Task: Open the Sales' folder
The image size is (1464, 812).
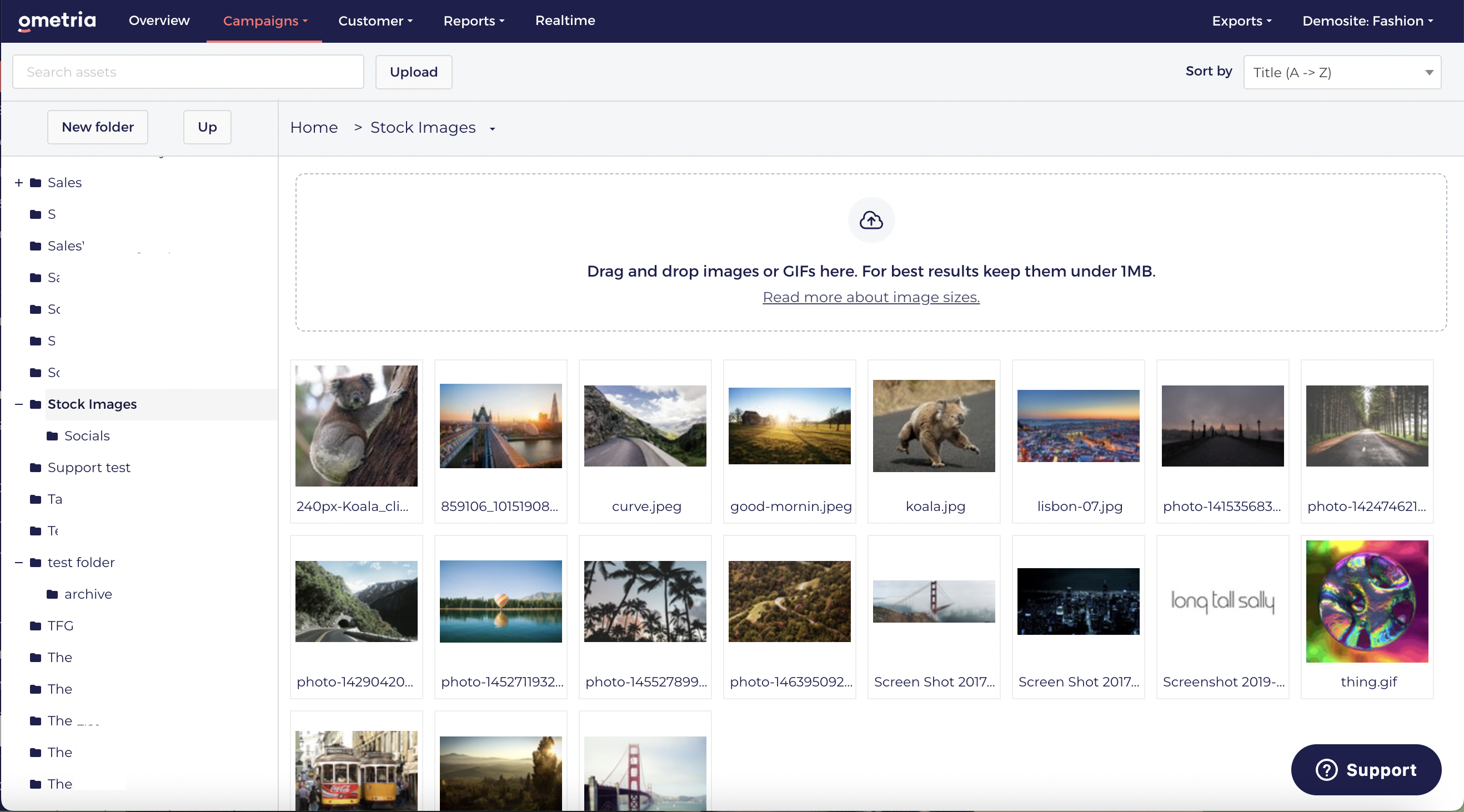Action: coord(66,246)
